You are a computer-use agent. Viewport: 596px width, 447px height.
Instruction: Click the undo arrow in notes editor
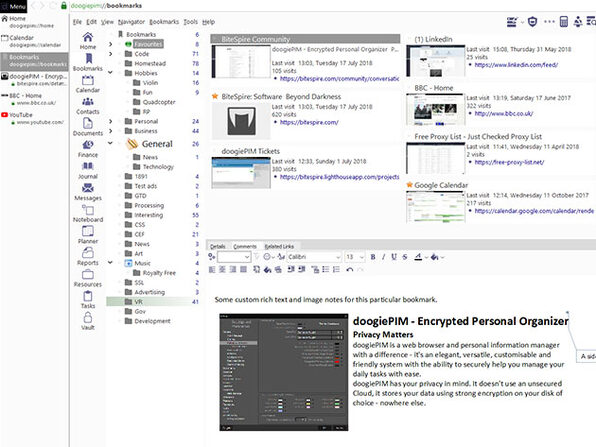[x=350, y=269]
